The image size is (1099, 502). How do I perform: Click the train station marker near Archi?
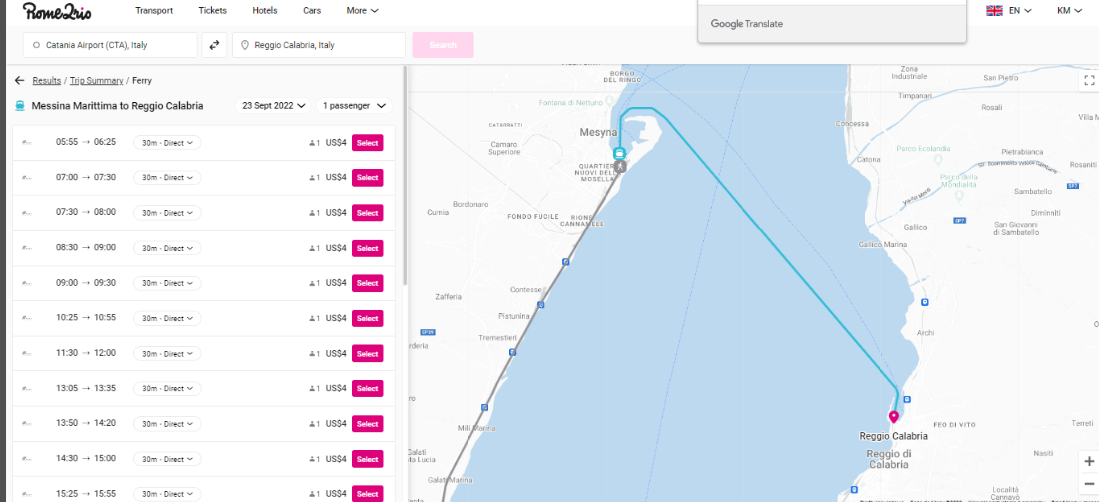click(924, 302)
